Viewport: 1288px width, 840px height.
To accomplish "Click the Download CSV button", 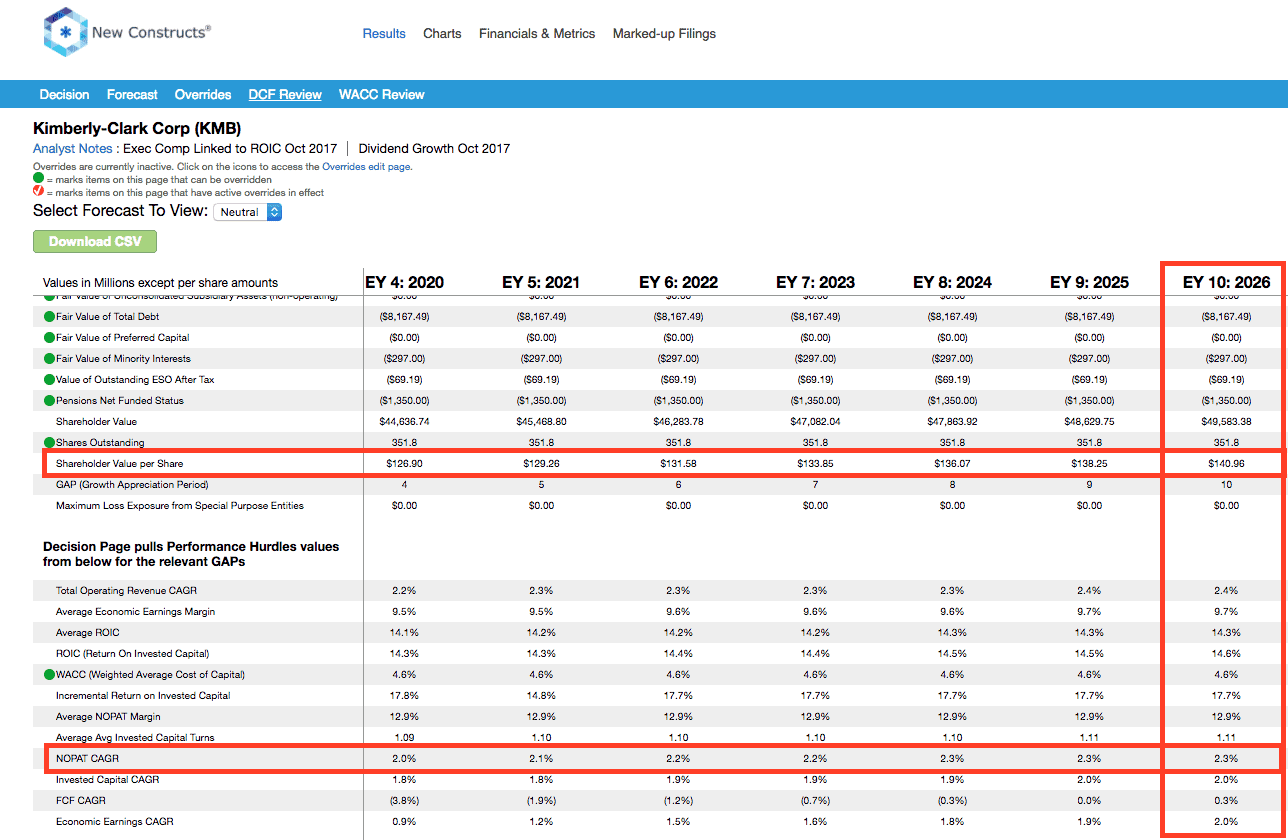I will click(x=95, y=241).
